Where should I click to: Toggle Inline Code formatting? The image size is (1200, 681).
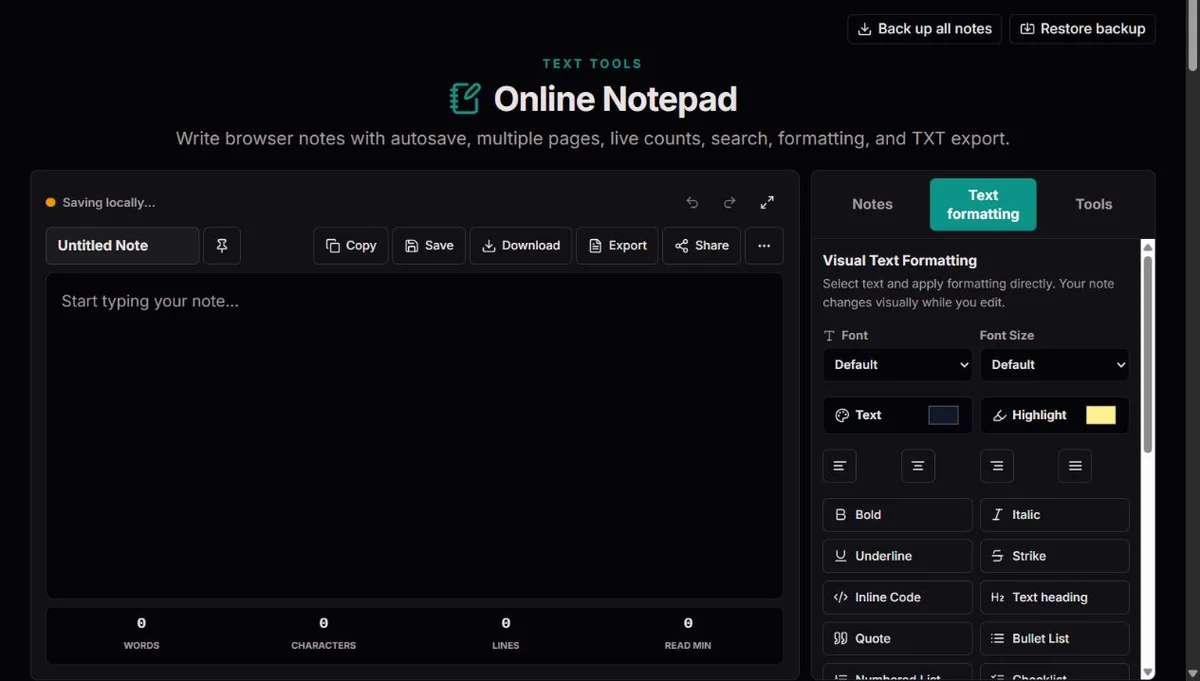click(x=897, y=597)
